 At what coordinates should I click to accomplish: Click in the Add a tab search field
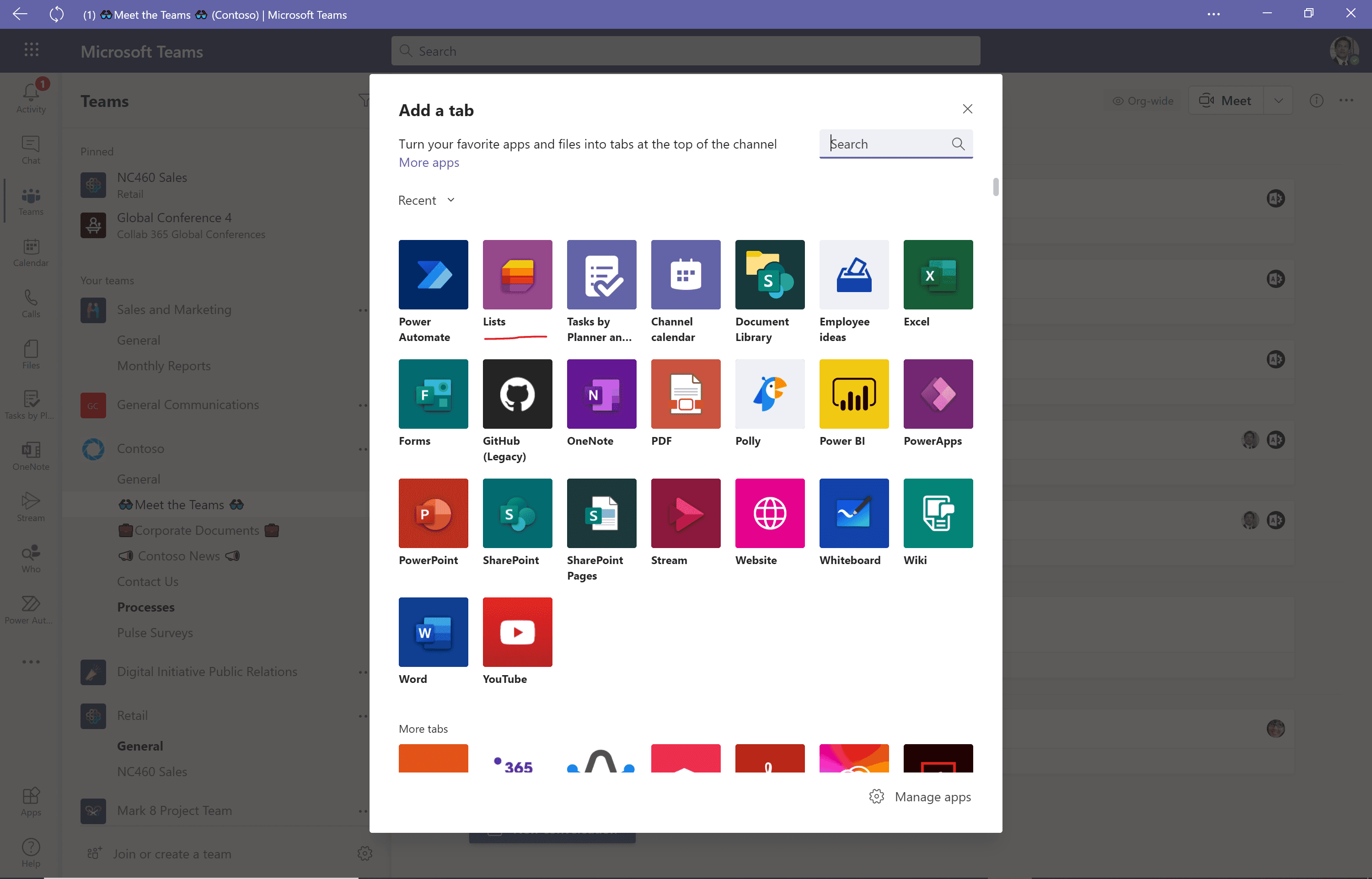pyautogui.click(x=896, y=144)
